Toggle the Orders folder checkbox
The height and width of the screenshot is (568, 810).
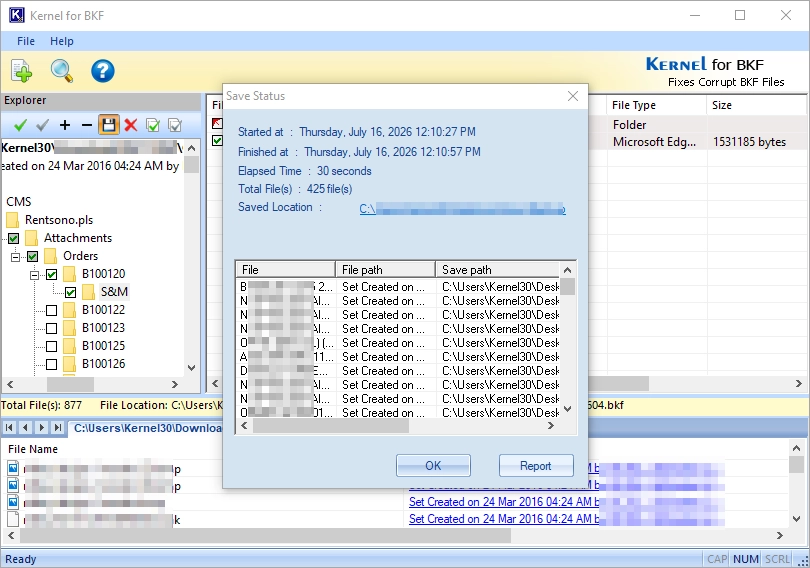tap(33, 257)
